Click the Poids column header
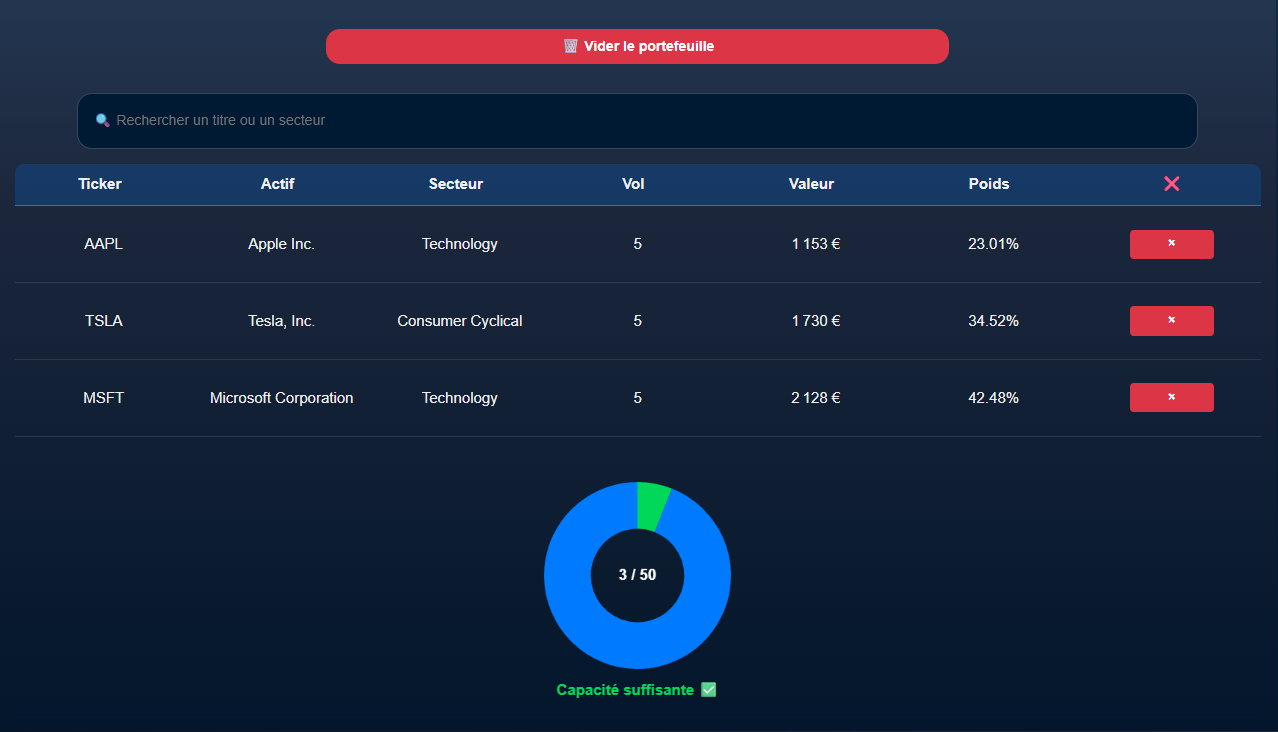This screenshot has width=1278, height=732. click(989, 184)
